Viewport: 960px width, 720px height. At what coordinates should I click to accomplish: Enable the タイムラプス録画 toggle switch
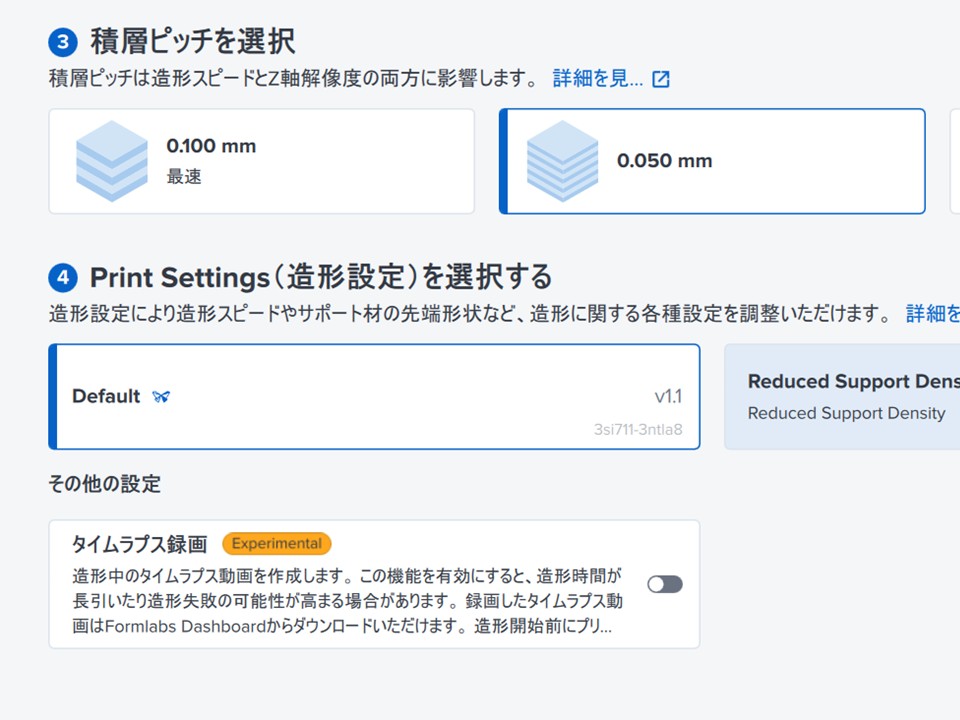[665, 584]
